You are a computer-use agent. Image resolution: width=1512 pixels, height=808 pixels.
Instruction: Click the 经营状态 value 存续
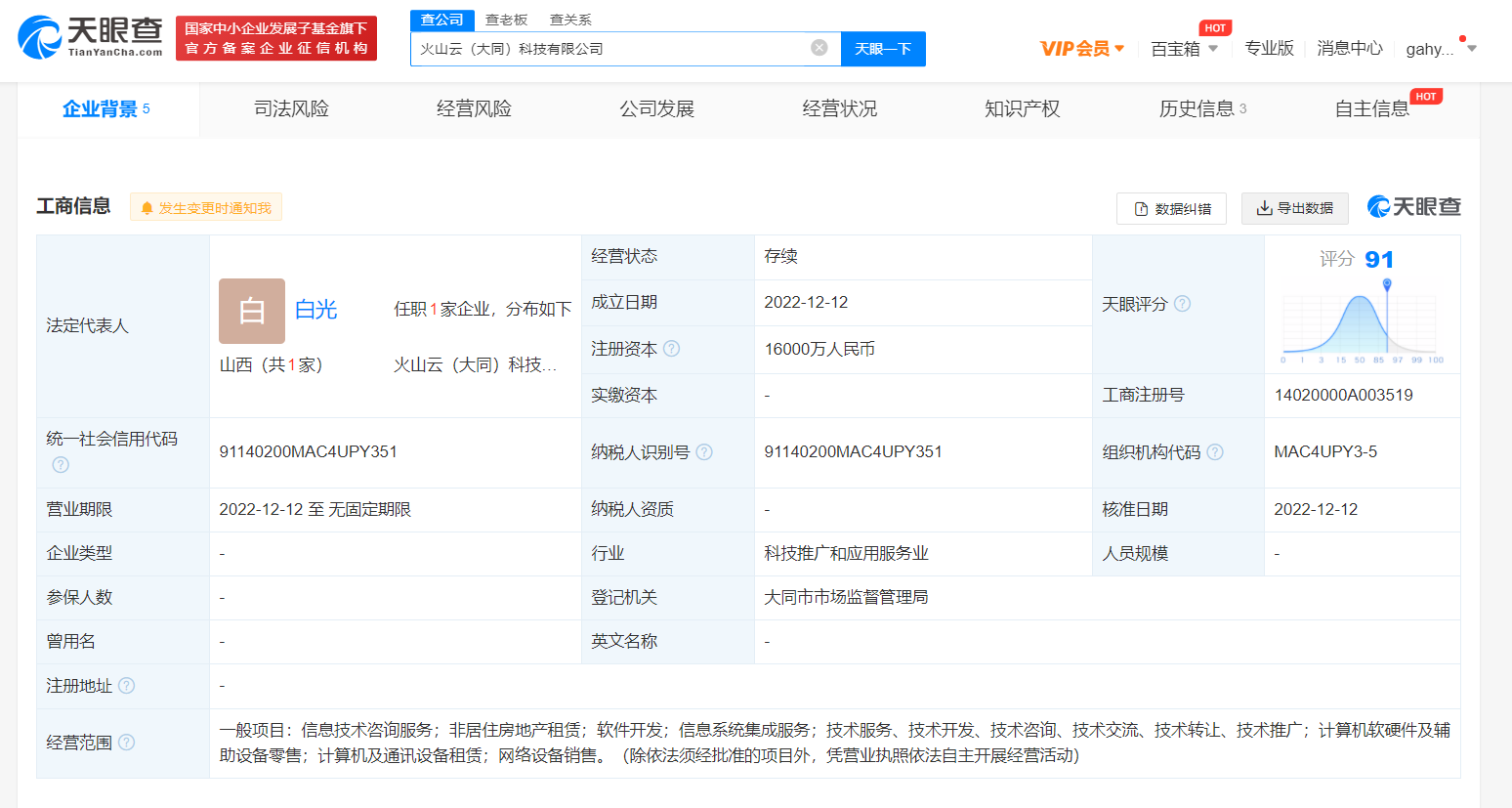coord(780,256)
